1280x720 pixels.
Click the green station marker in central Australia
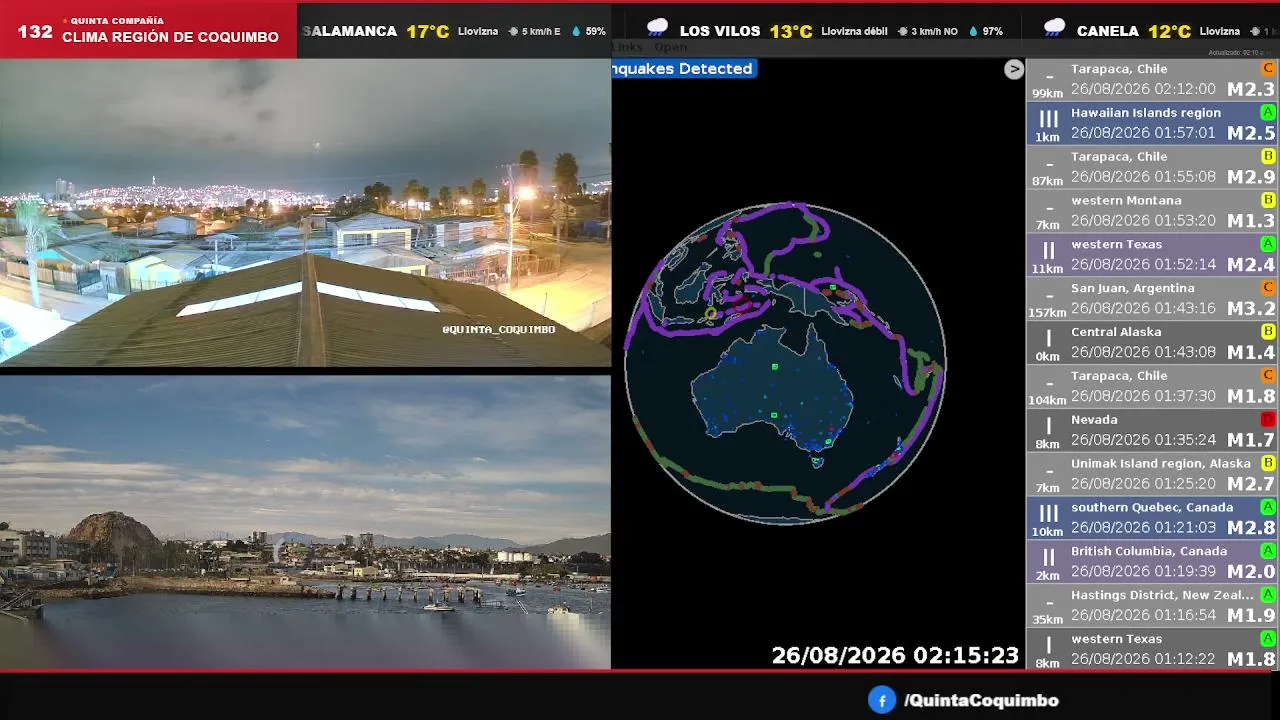pyautogui.click(x=775, y=367)
